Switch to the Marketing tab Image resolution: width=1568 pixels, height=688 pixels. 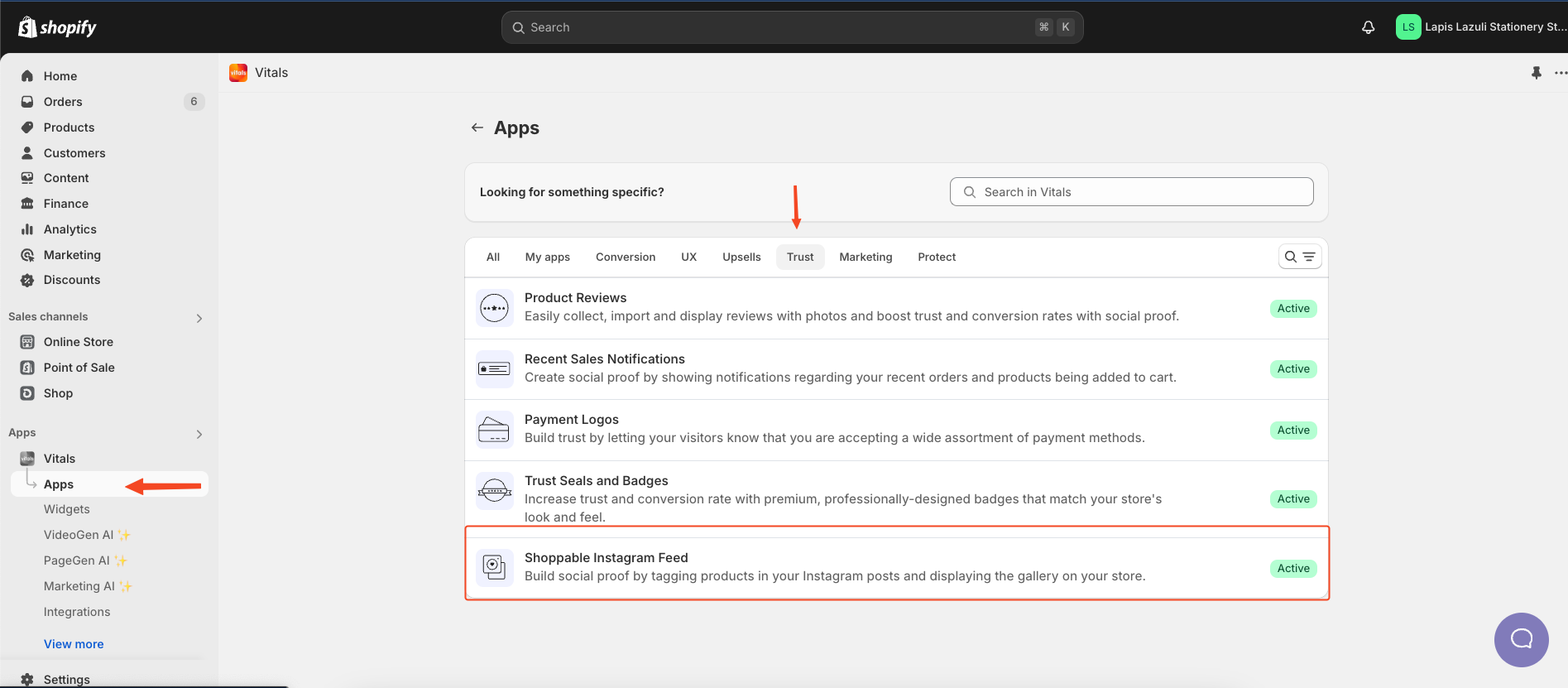tap(866, 257)
